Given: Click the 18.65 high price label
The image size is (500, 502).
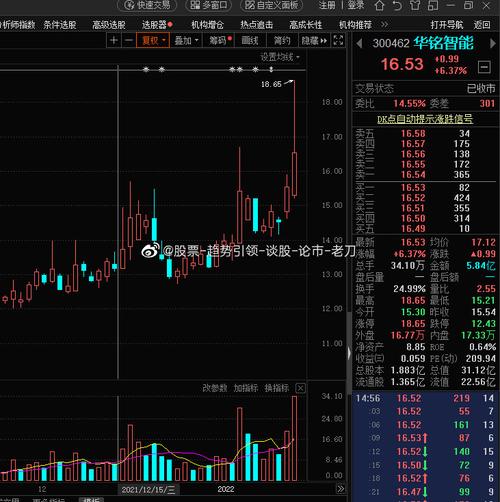Looking at the screenshot, I should point(271,84).
